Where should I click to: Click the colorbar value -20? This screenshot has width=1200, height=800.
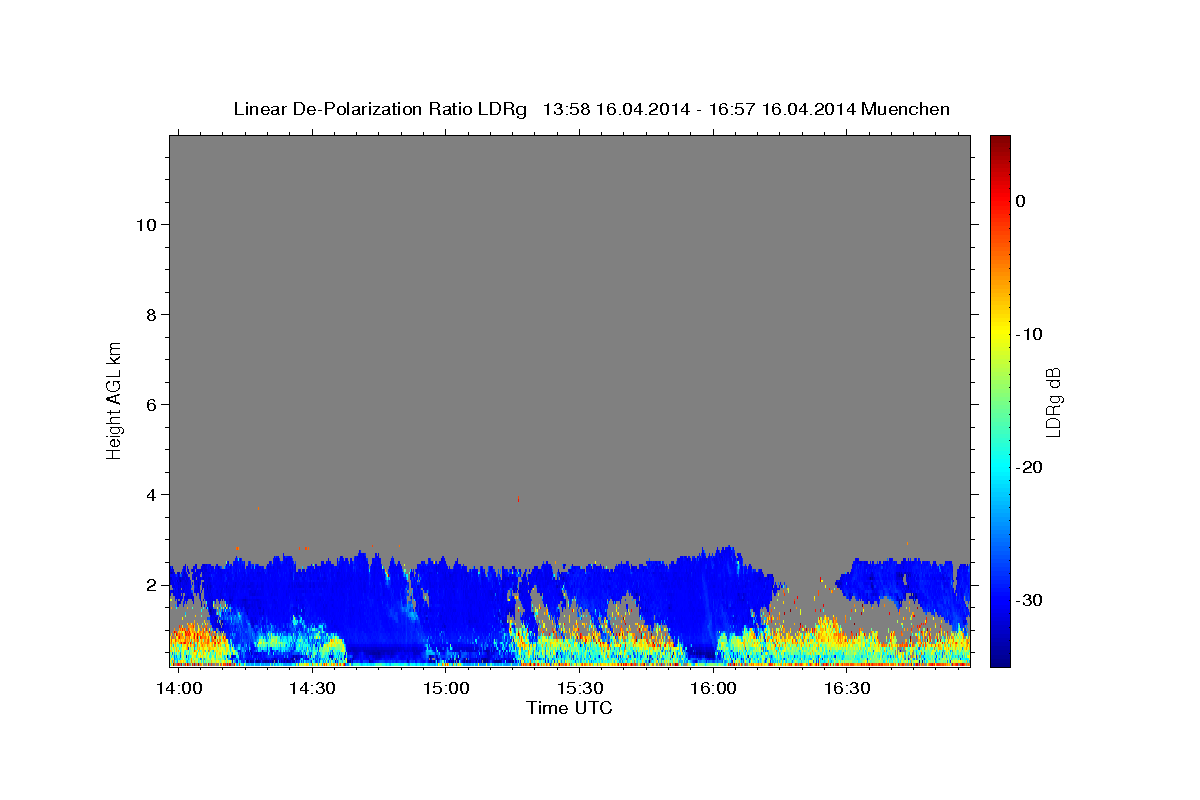(x=1029, y=467)
